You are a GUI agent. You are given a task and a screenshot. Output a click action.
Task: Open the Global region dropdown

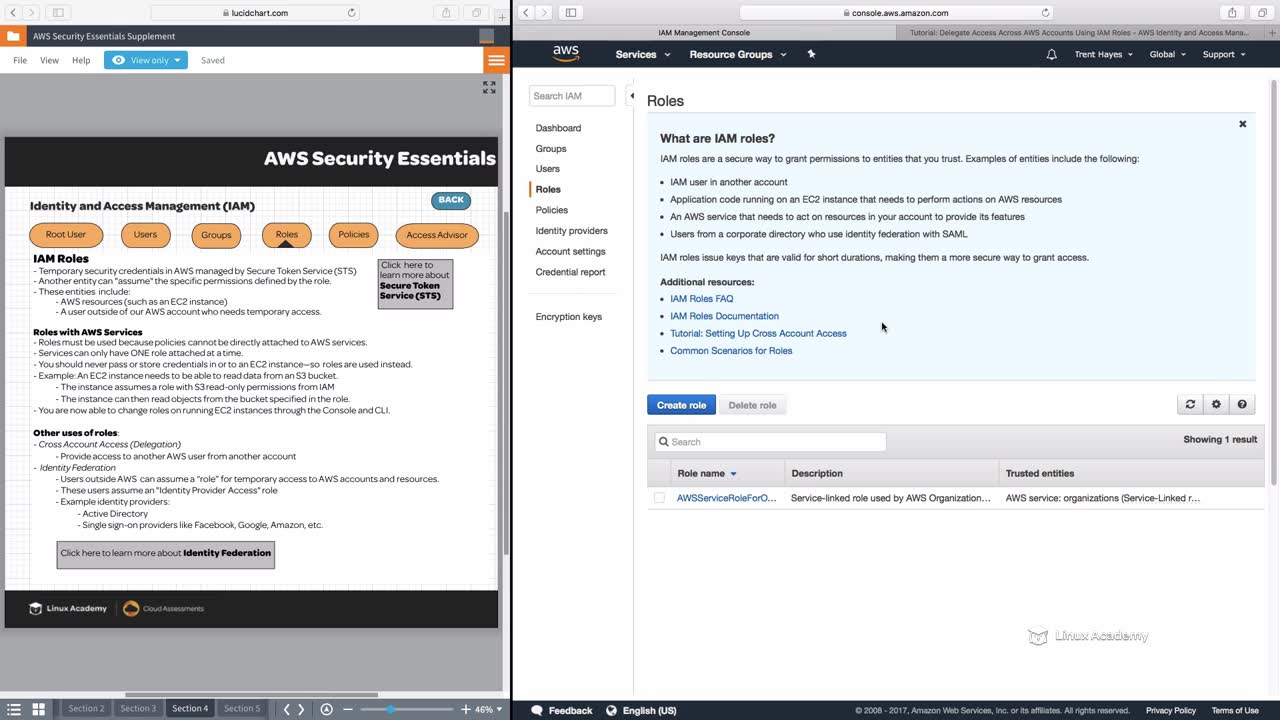pos(1168,54)
